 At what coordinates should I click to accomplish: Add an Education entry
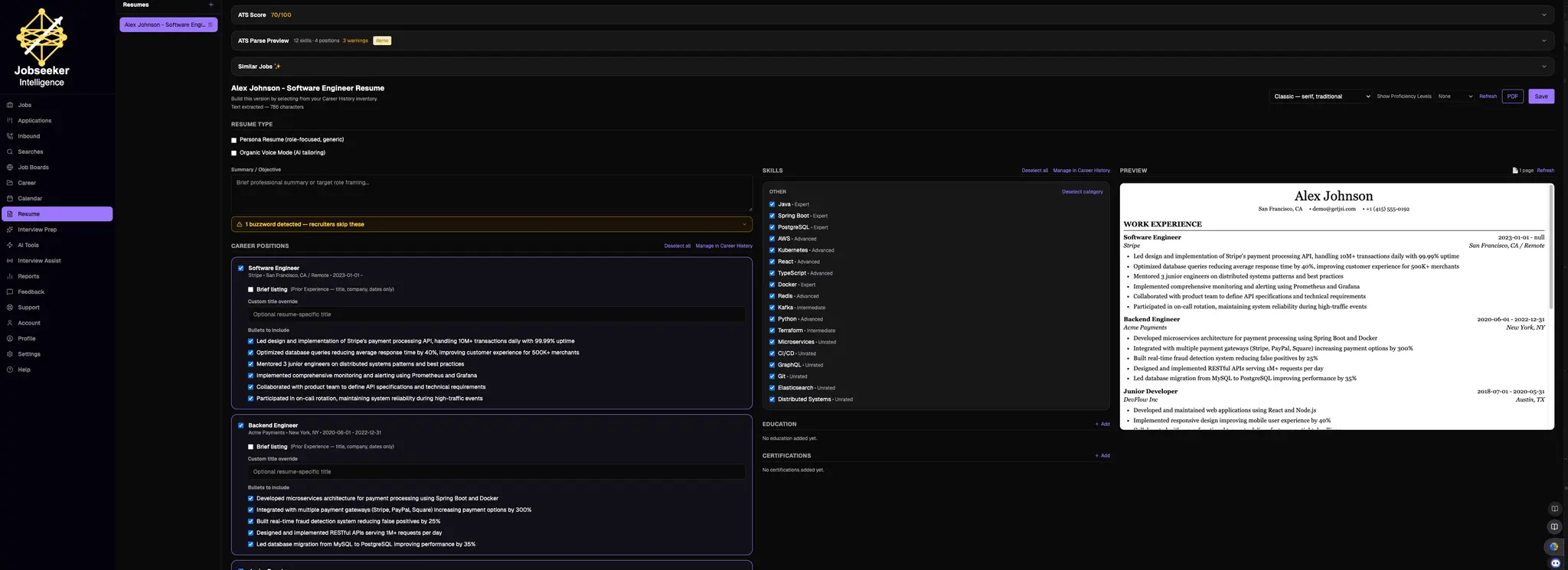pyautogui.click(x=1102, y=424)
